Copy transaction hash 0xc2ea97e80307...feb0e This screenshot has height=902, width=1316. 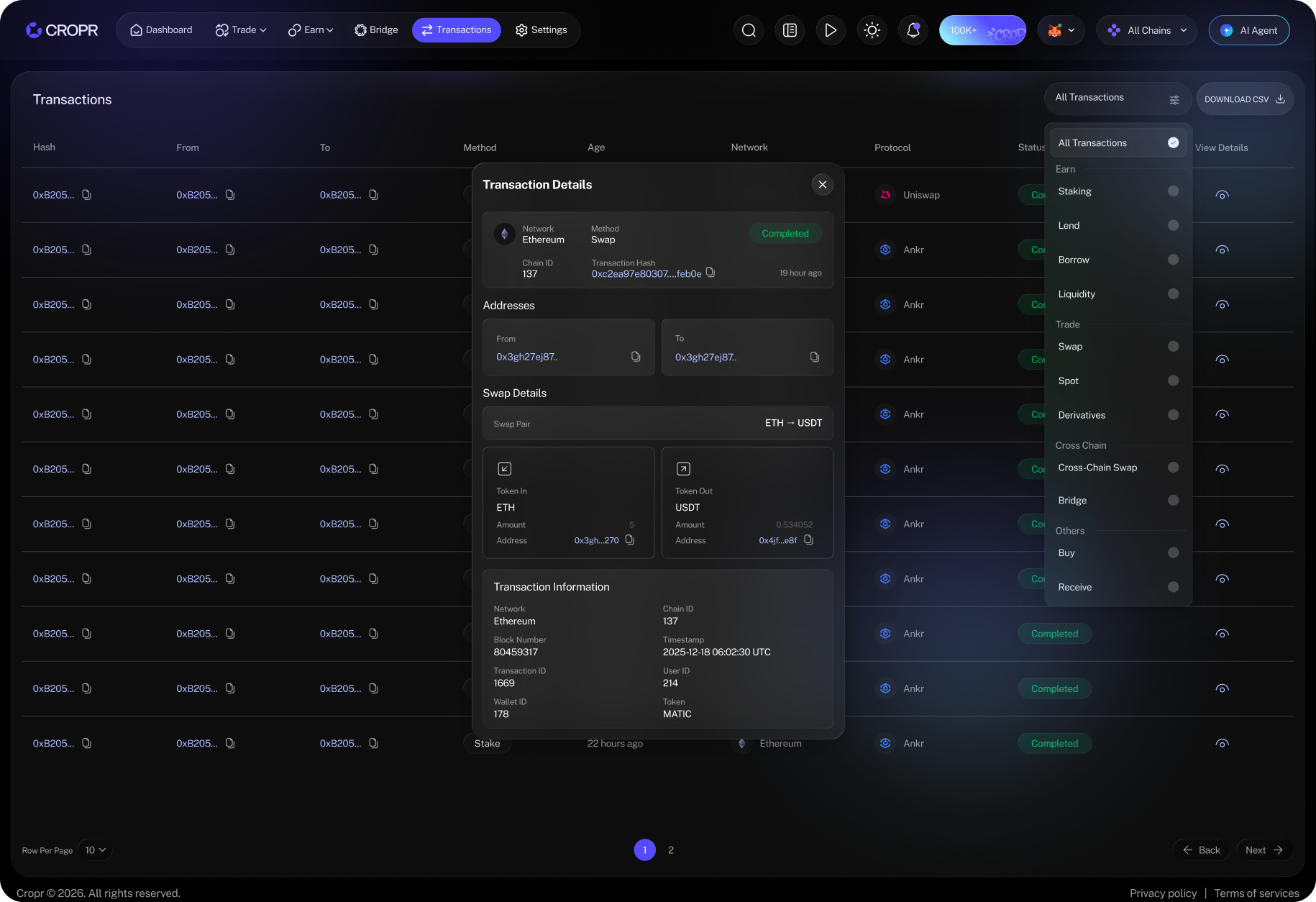click(710, 273)
